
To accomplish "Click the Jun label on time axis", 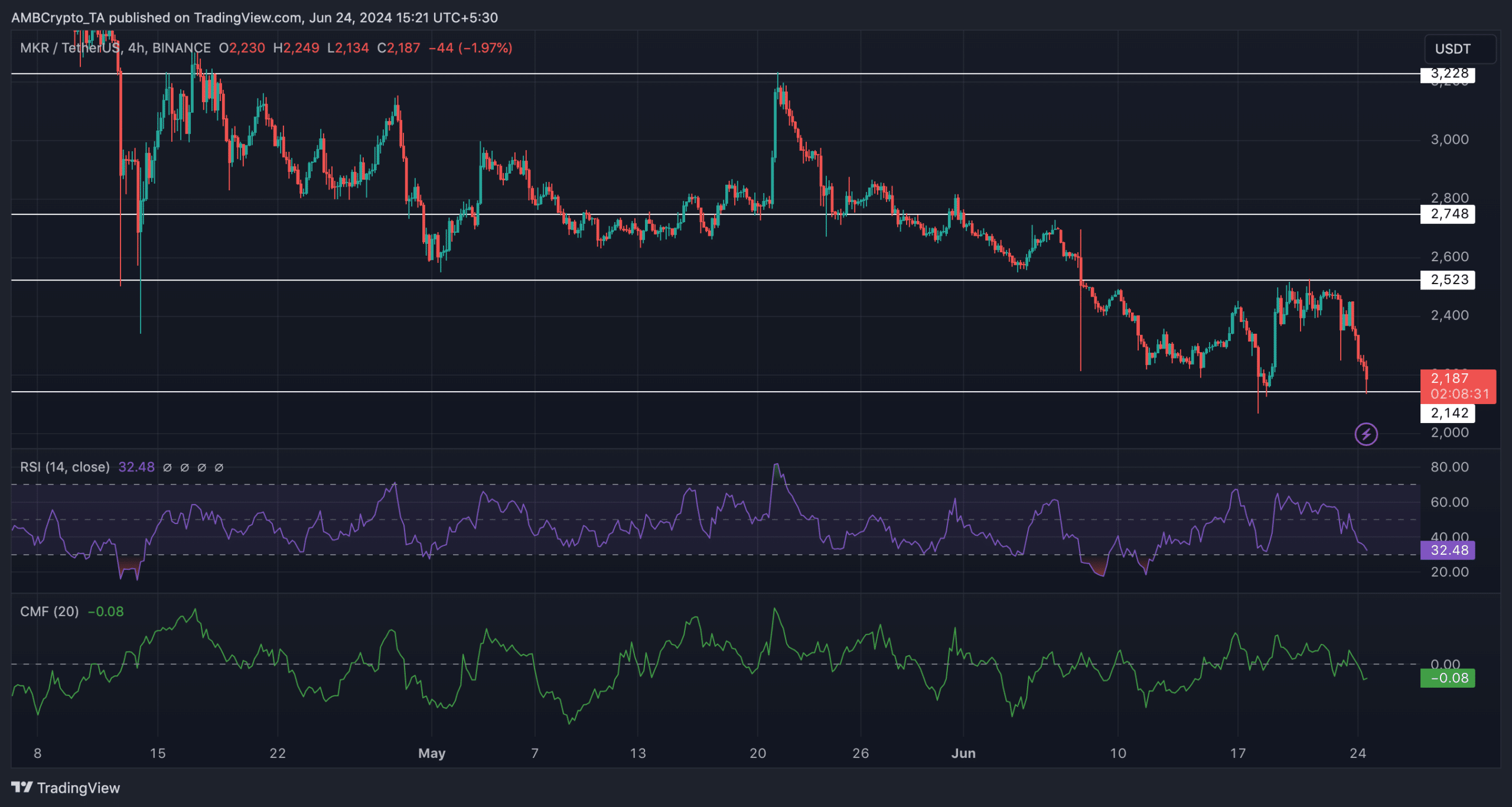I will click(963, 753).
